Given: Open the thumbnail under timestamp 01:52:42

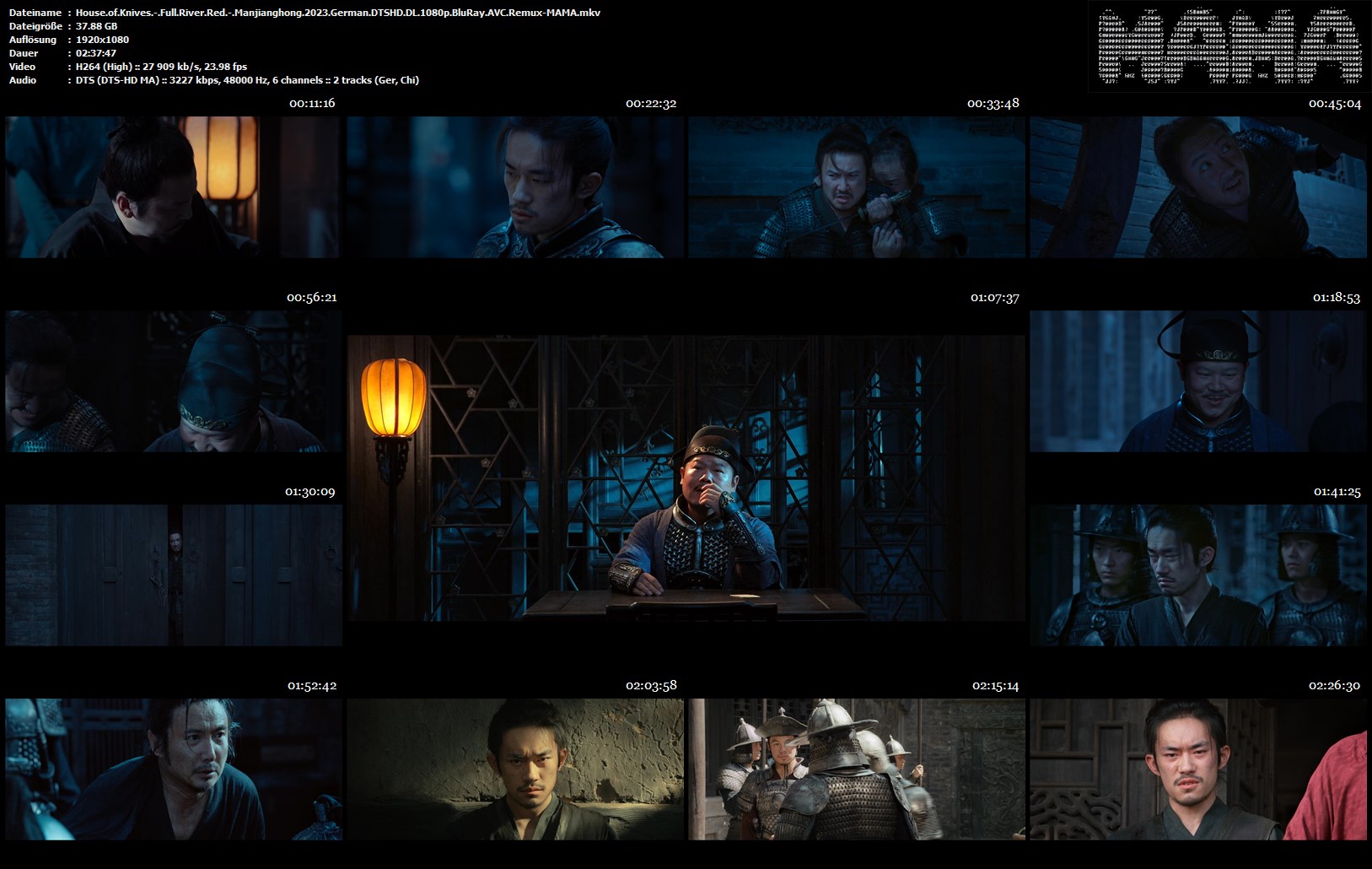Looking at the screenshot, I should [173, 769].
